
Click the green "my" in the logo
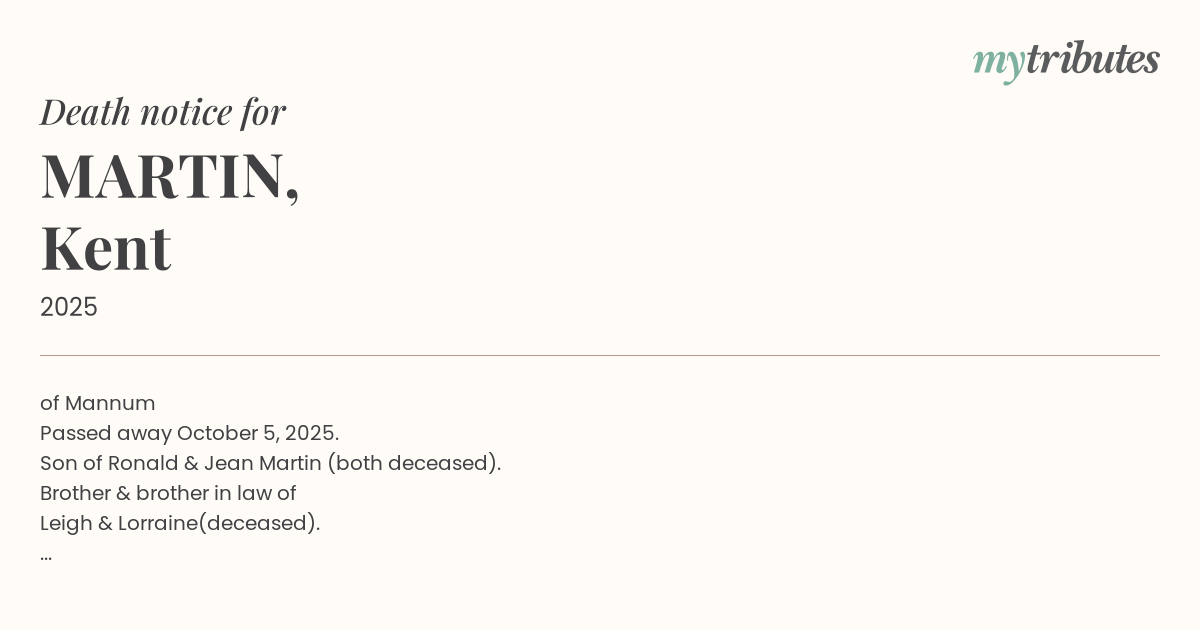(998, 62)
